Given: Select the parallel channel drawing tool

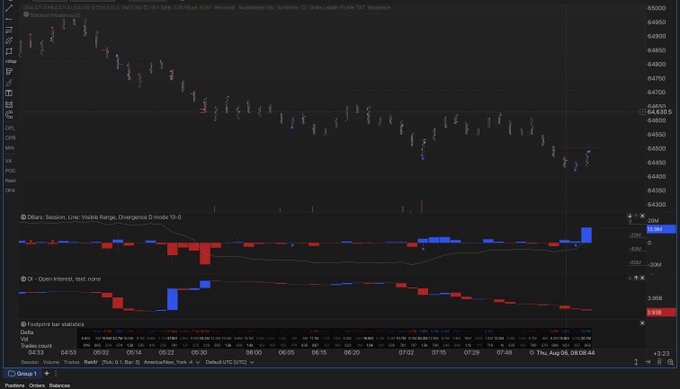Looking at the screenshot, I should pyautogui.click(x=9, y=40).
